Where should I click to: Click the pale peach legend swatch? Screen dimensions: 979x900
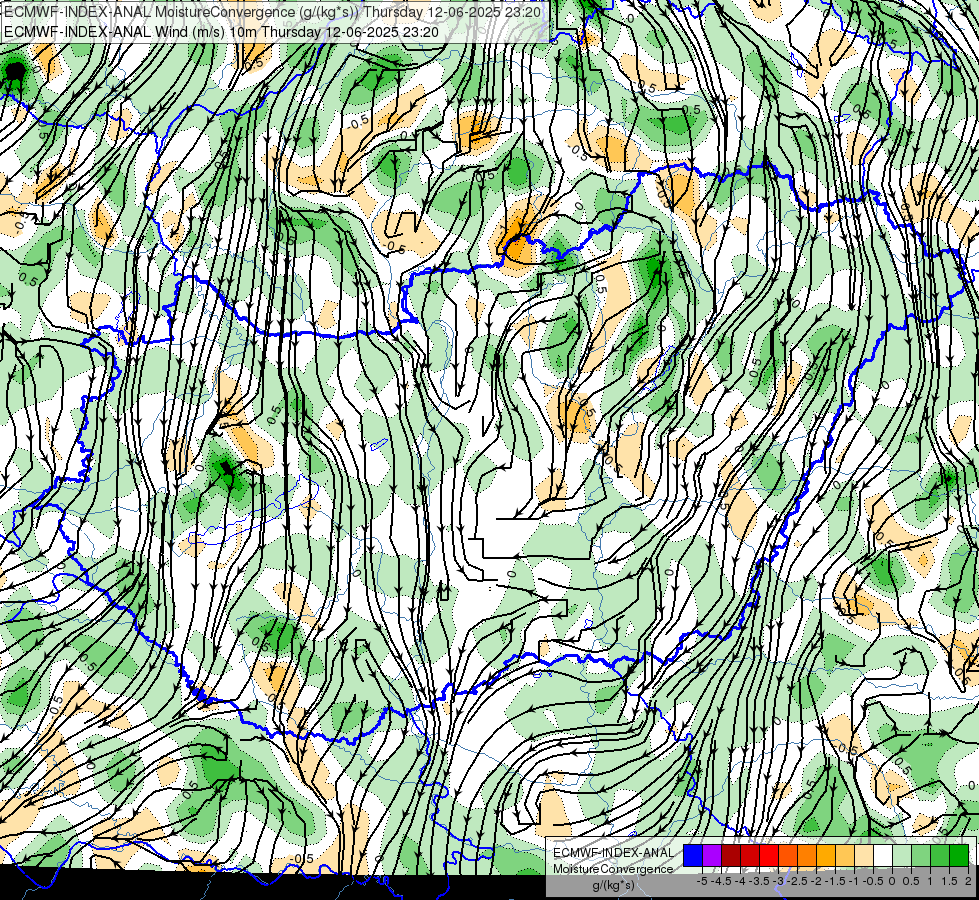pyautogui.click(x=864, y=855)
